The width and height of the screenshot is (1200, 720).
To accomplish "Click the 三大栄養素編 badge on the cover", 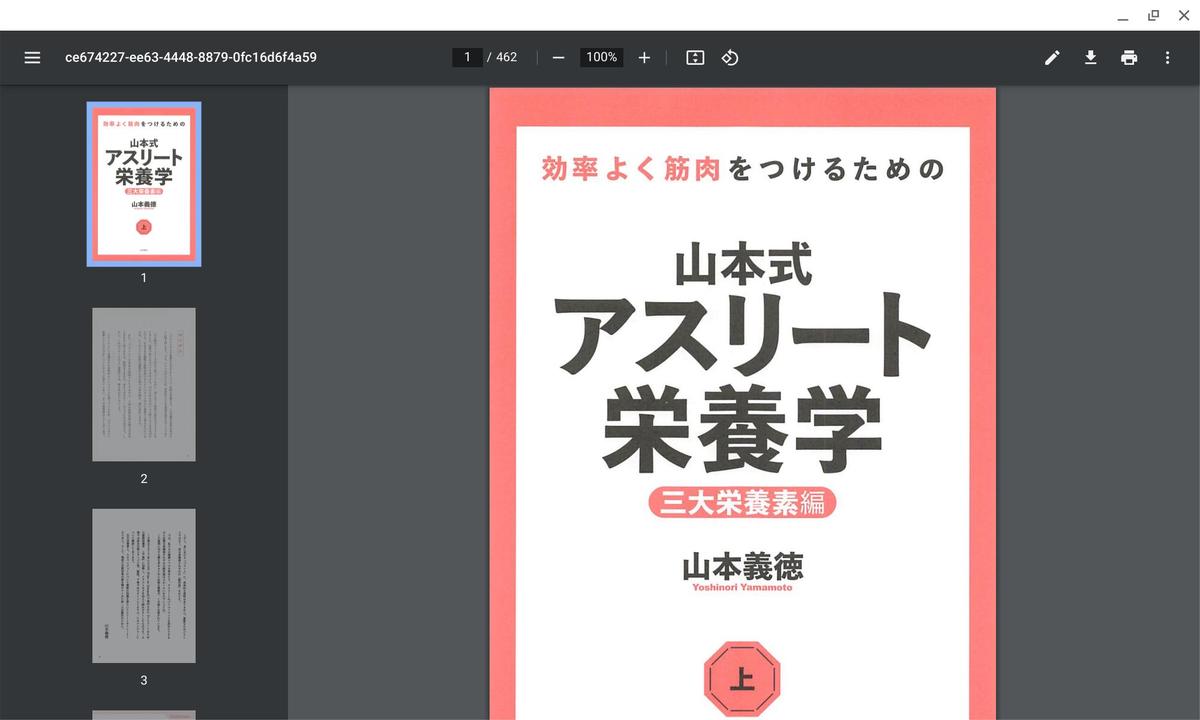I will coord(742,502).
